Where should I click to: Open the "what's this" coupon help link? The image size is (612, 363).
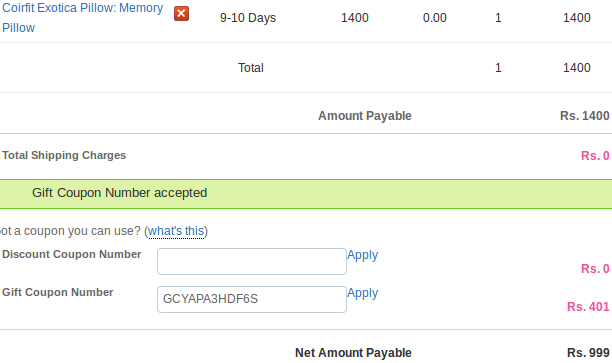coord(176,231)
